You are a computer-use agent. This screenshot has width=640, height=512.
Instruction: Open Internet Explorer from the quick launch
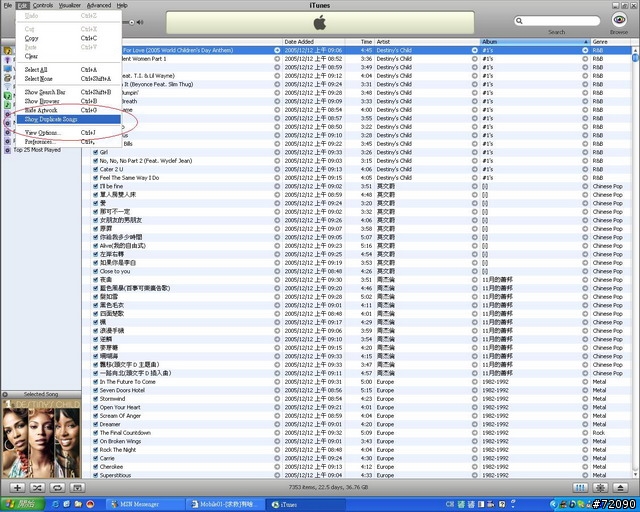coord(56,504)
